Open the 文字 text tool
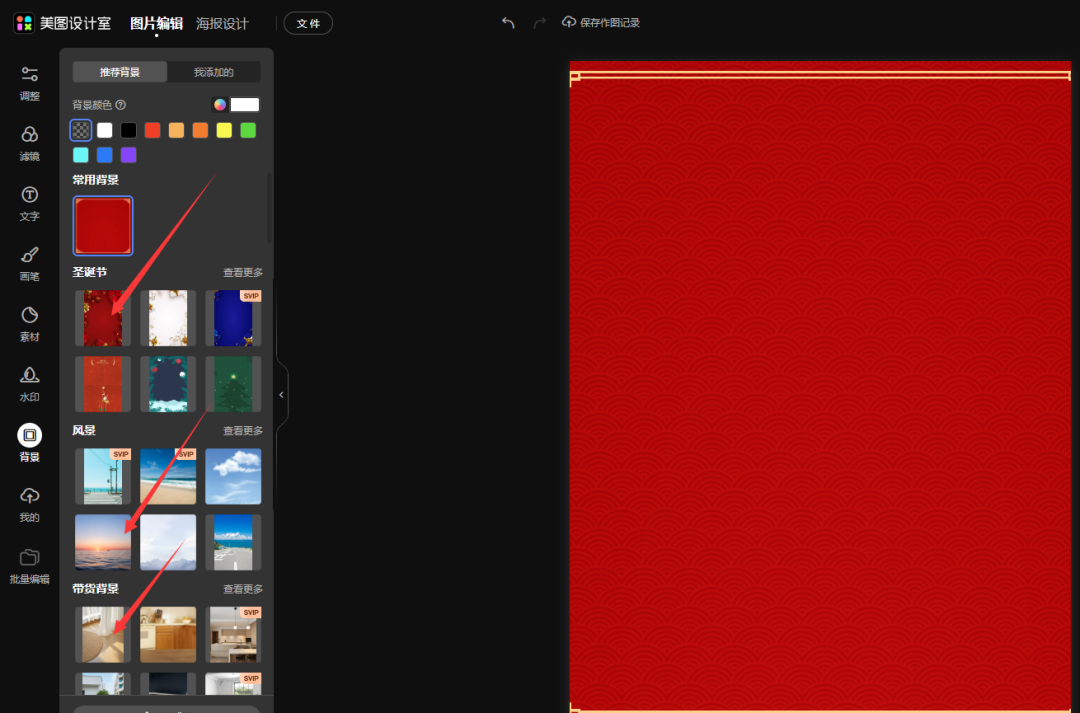 point(30,203)
